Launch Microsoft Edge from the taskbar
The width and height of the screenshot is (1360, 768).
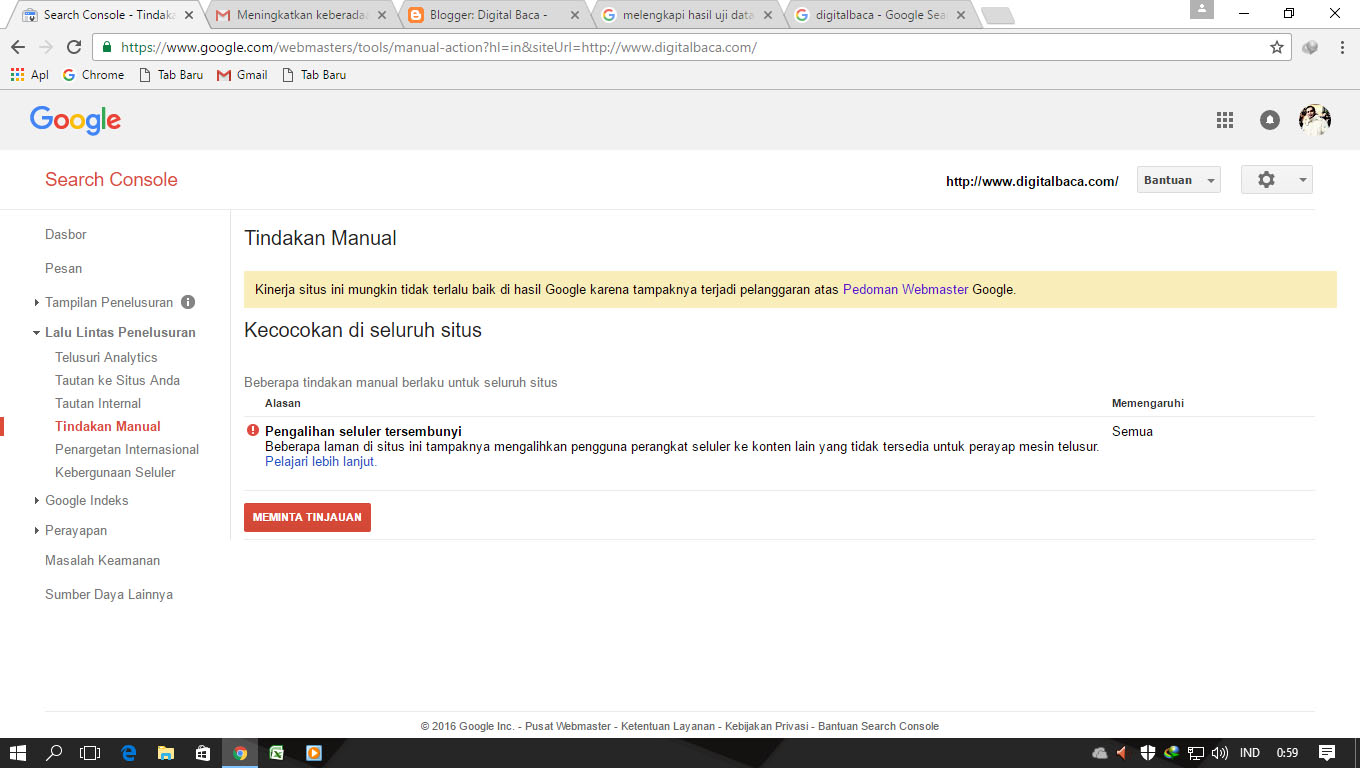click(128, 753)
